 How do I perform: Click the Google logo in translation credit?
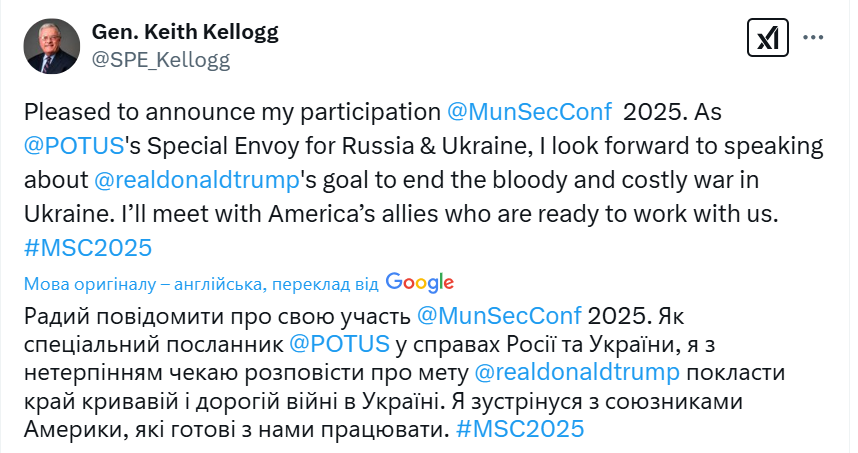point(419,283)
